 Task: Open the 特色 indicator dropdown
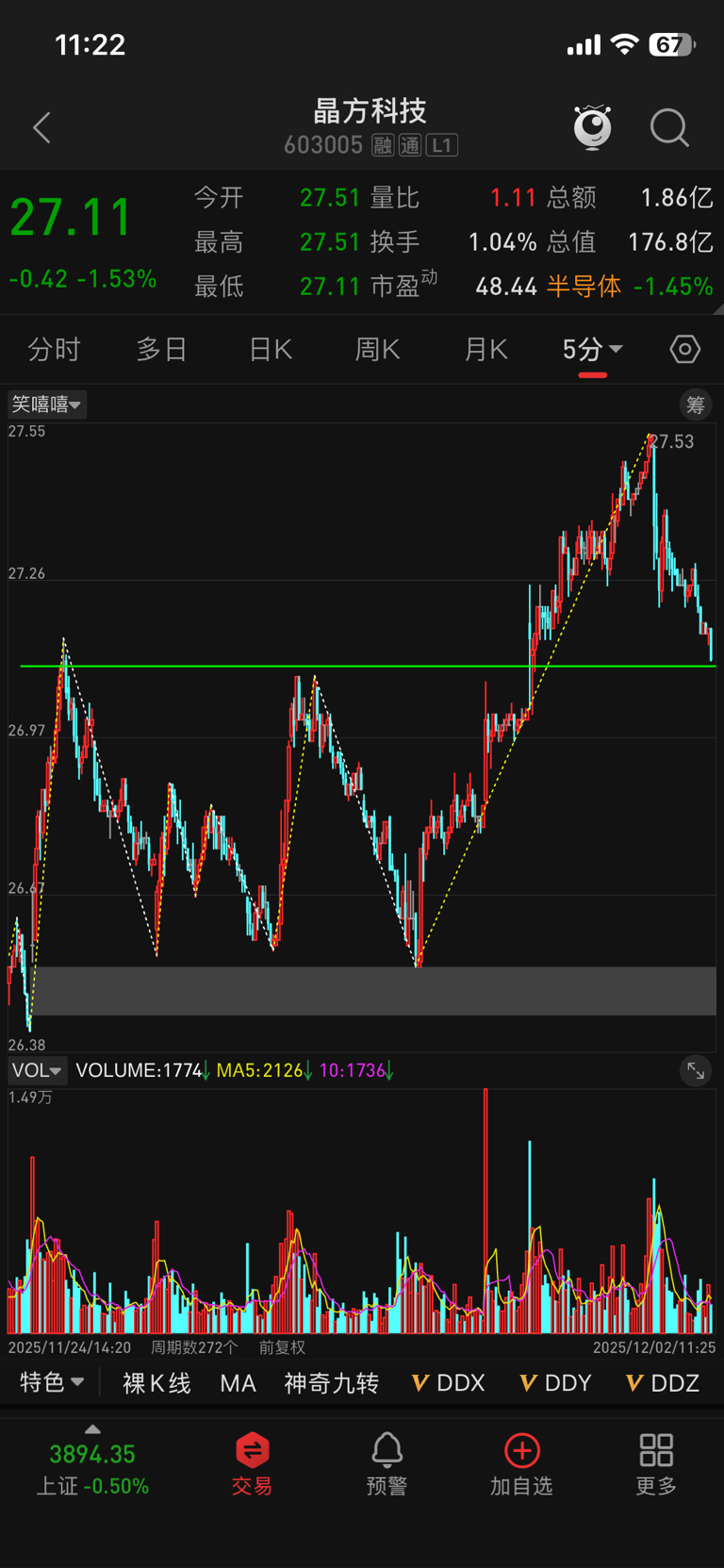click(x=52, y=1382)
